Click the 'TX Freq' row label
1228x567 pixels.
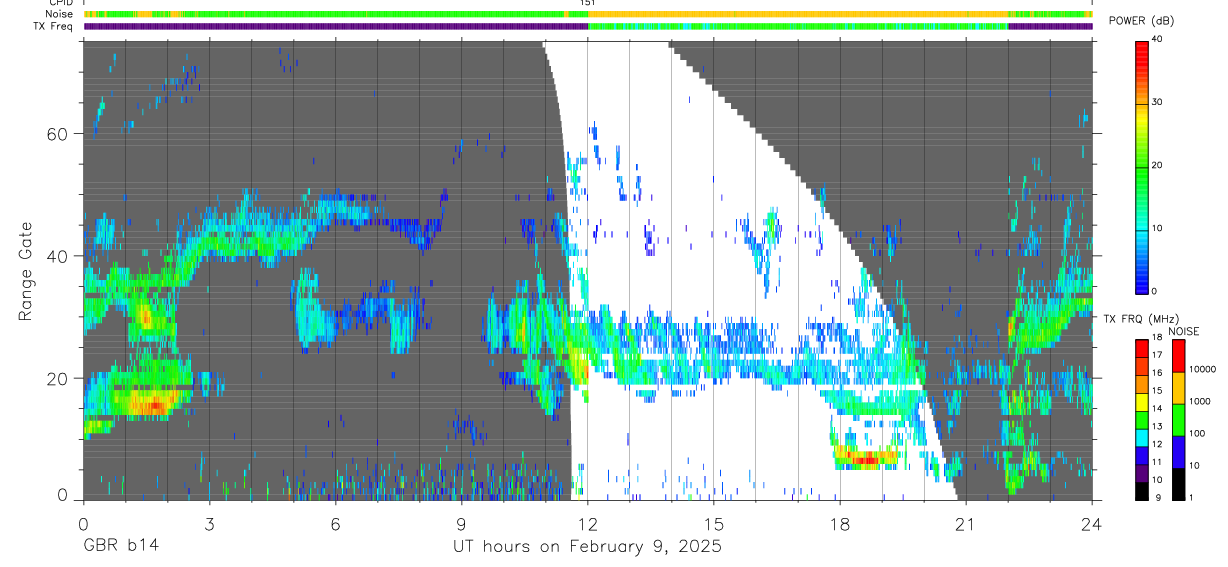[x=54, y=26]
